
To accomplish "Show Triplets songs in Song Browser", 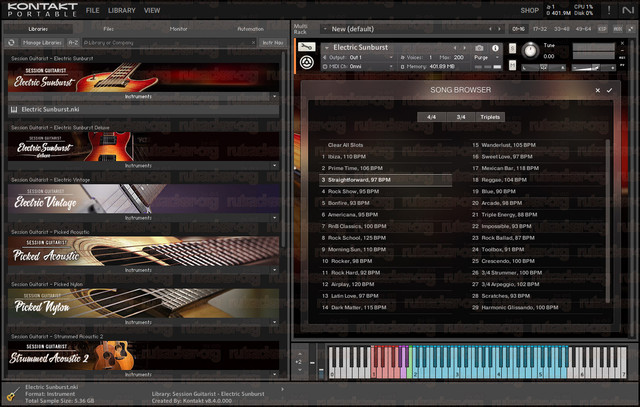I will [490, 117].
